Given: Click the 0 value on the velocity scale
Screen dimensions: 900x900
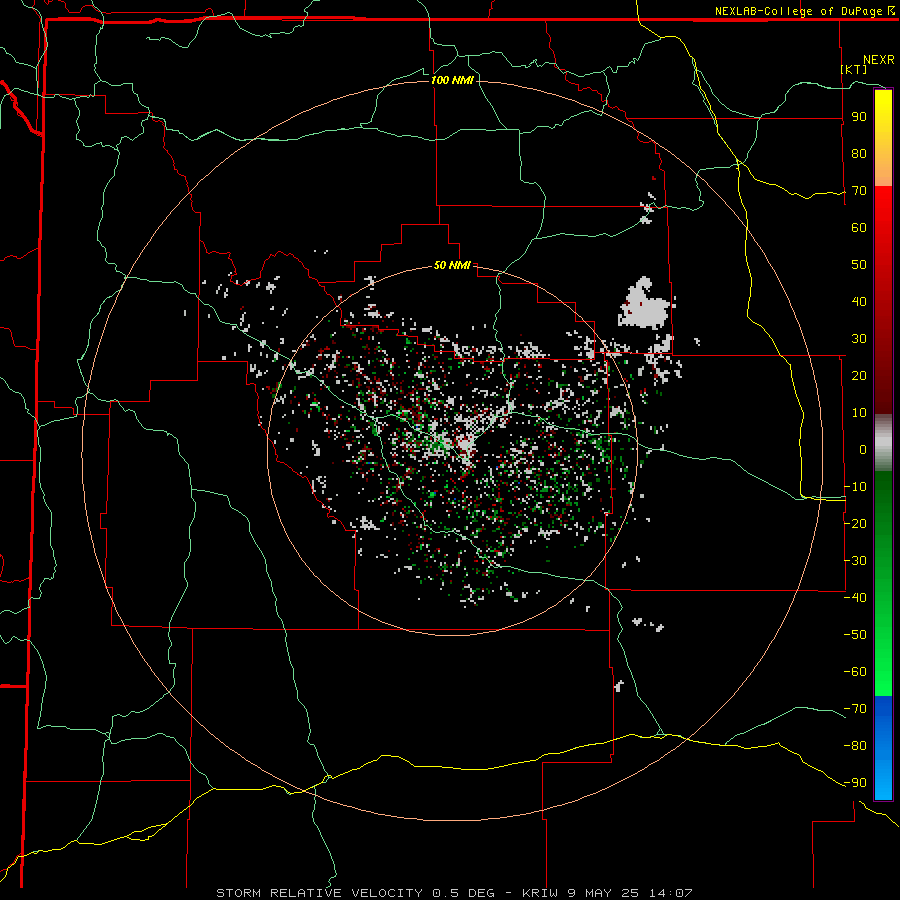Looking at the screenshot, I should click(863, 449).
